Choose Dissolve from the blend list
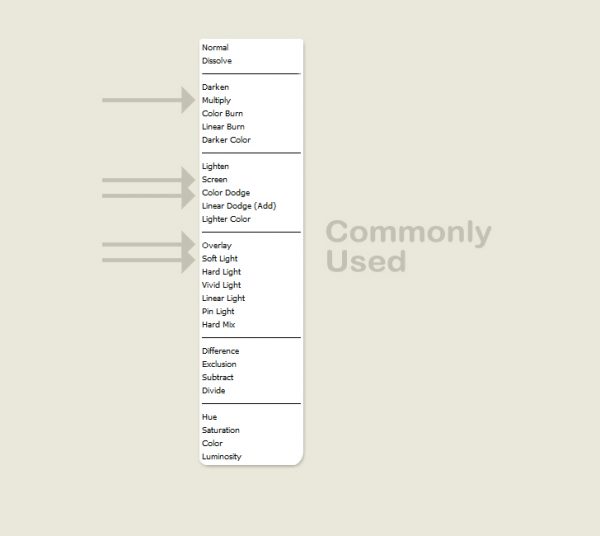 (217, 61)
